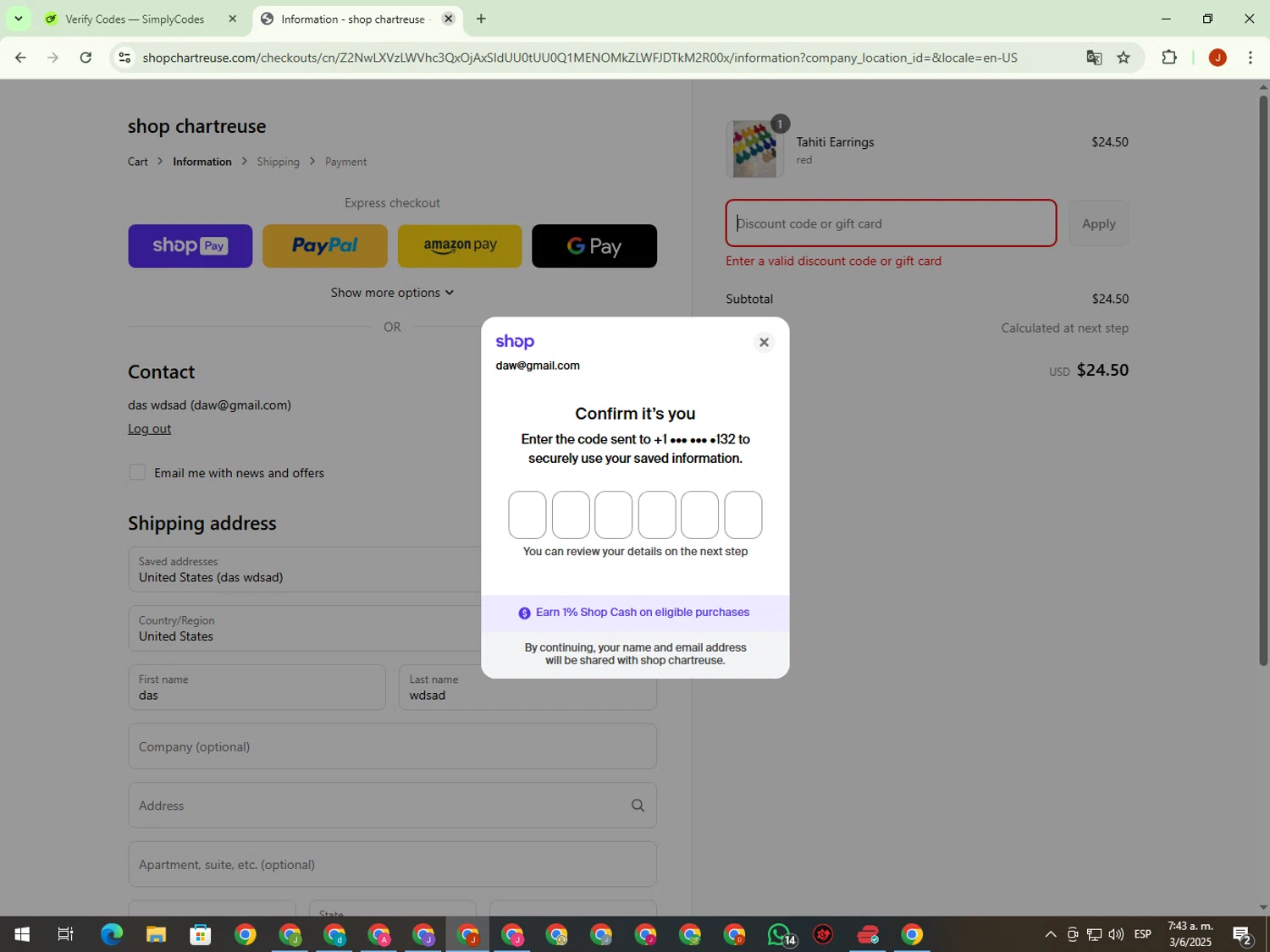1270x952 pixels.
Task: Go back in browser history
Action: (20, 58)
